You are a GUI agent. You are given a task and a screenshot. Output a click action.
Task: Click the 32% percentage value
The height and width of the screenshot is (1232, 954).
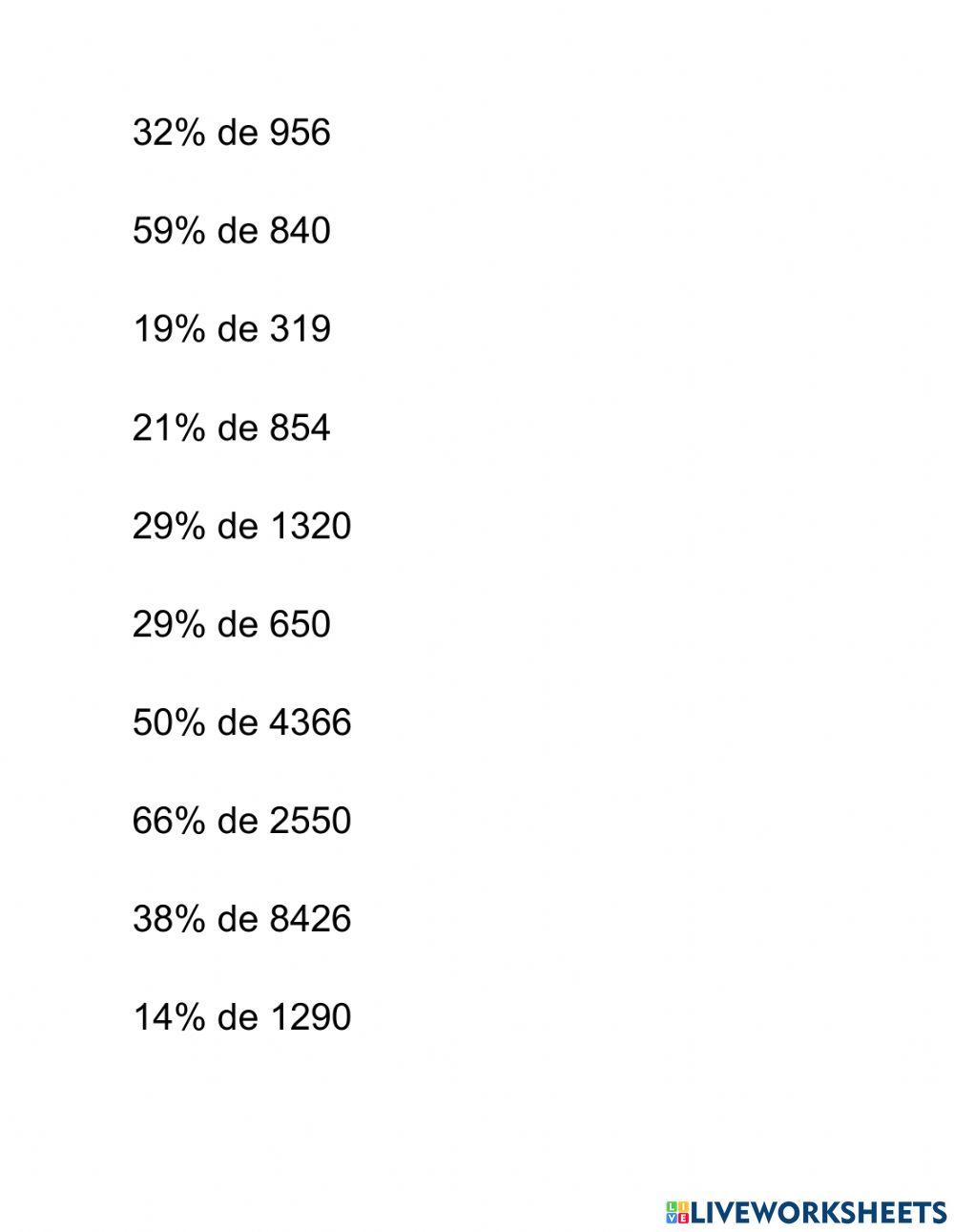168,133
